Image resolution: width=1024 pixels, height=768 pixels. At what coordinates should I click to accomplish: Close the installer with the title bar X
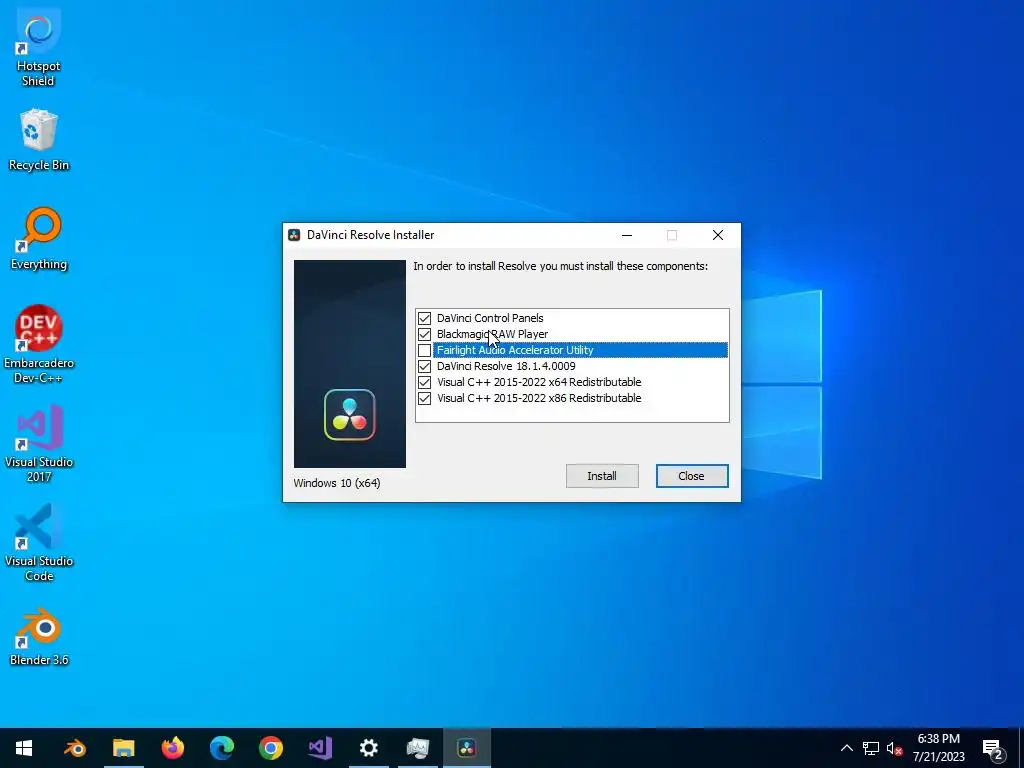click(718, 235)
